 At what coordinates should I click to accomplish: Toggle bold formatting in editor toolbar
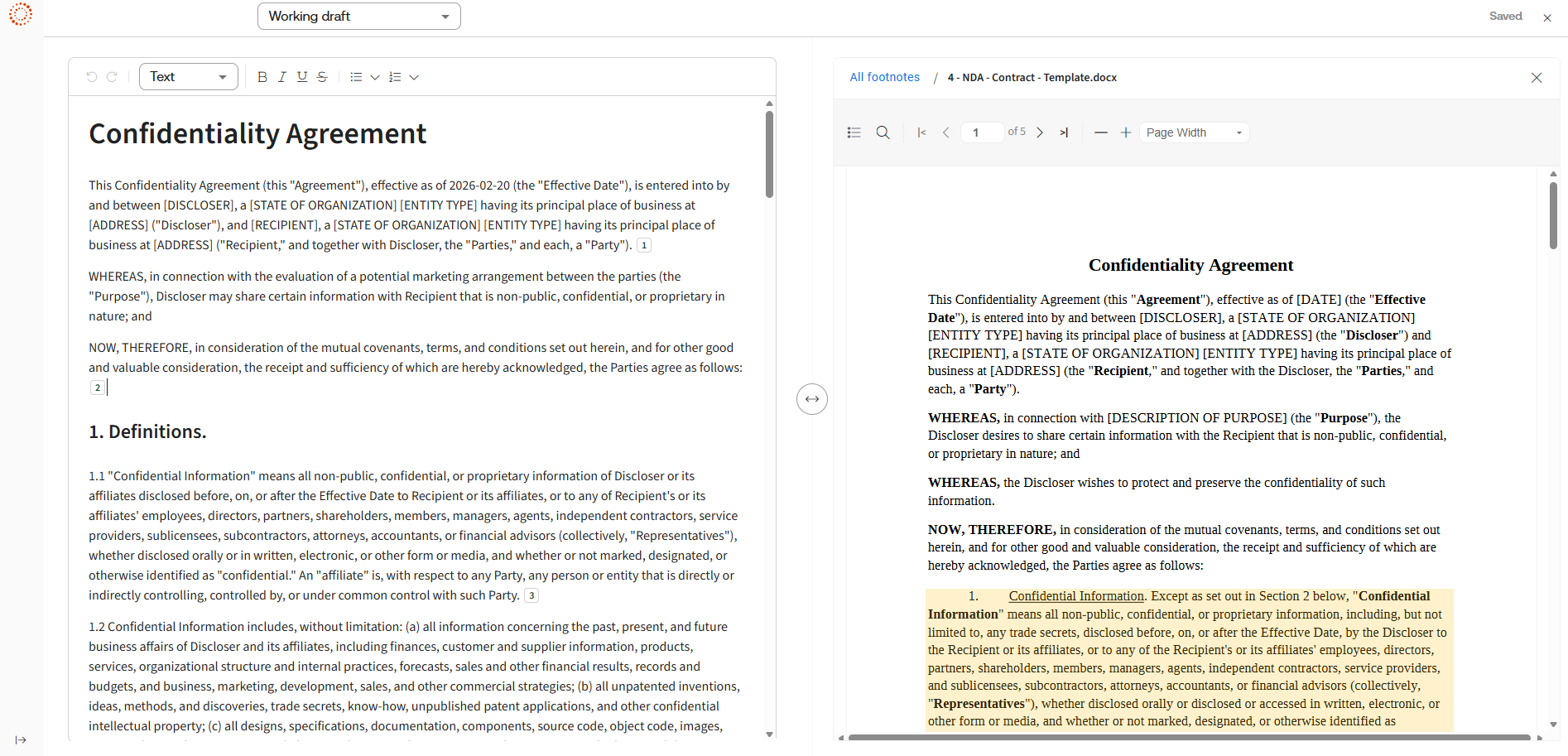[262, 77]
